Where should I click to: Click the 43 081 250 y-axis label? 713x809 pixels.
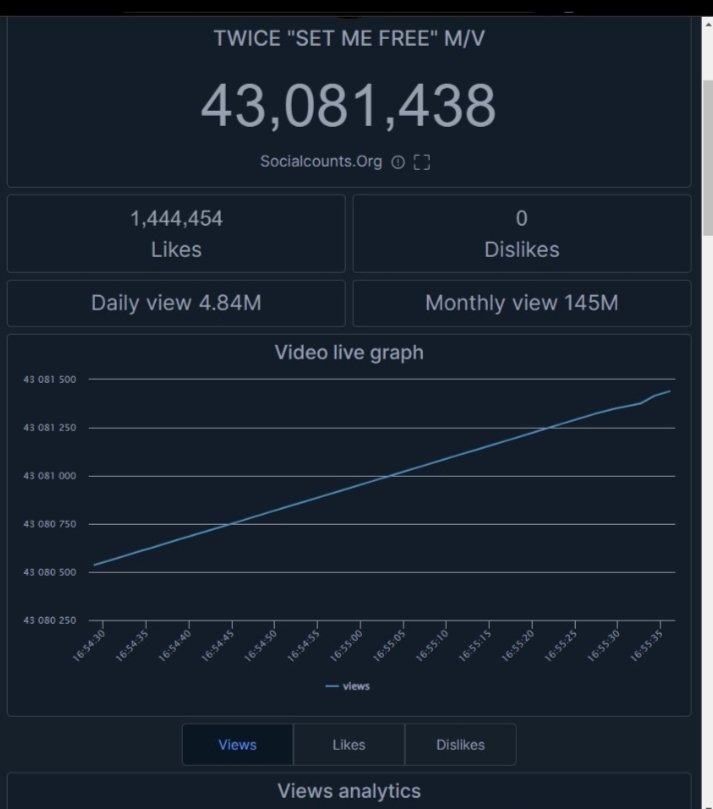(x=50, y=428)
